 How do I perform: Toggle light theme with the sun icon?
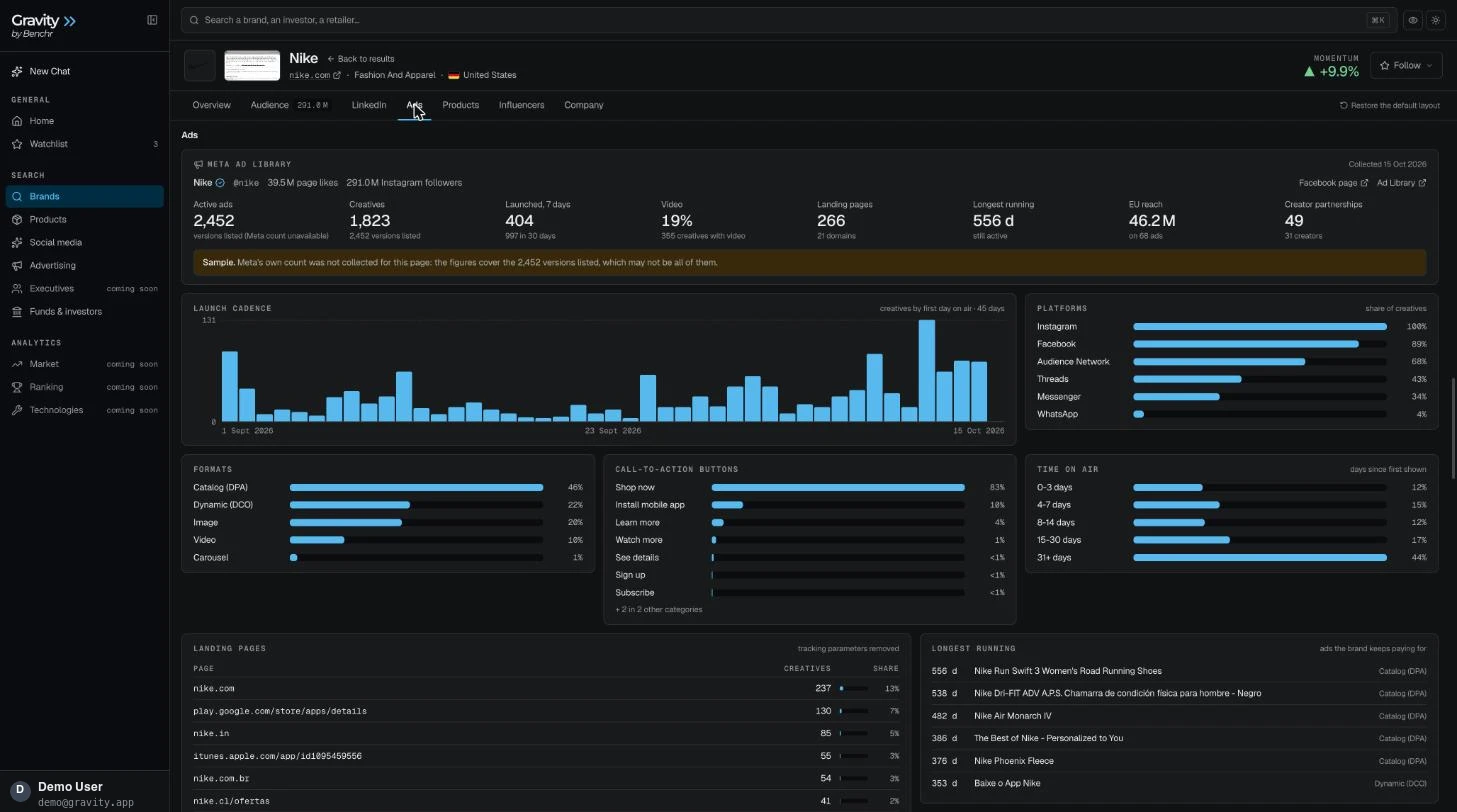[x=1436, y=20]
